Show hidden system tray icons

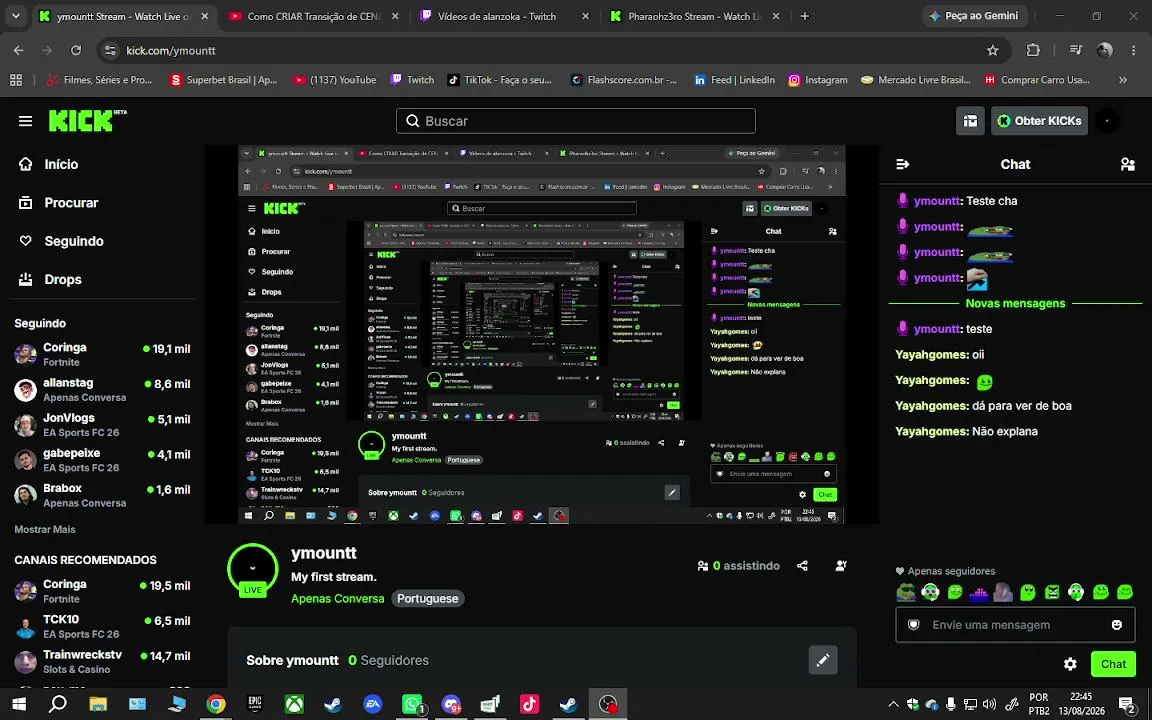[893, 705]
